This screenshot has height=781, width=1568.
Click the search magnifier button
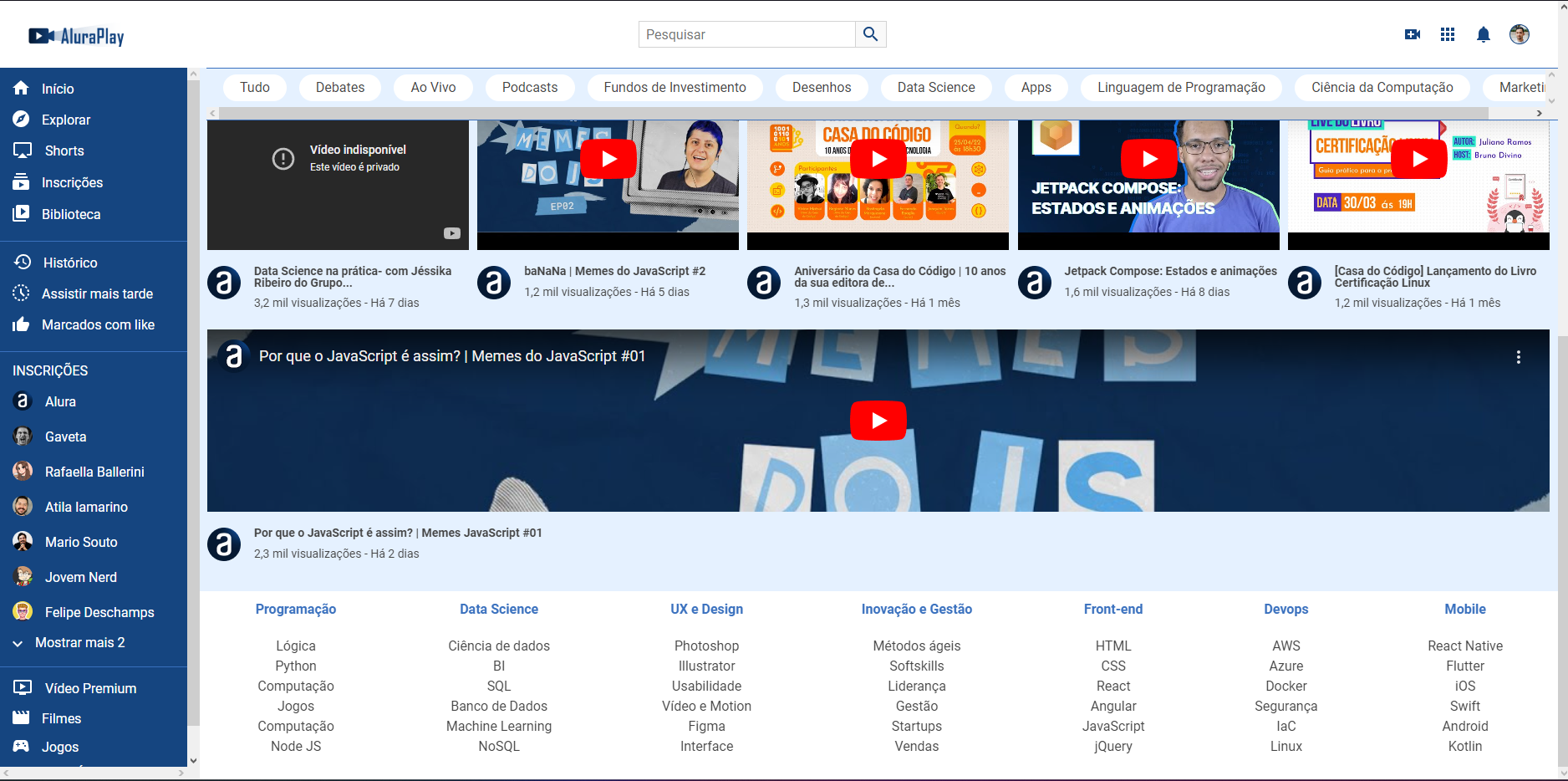(x=870, y=34)
